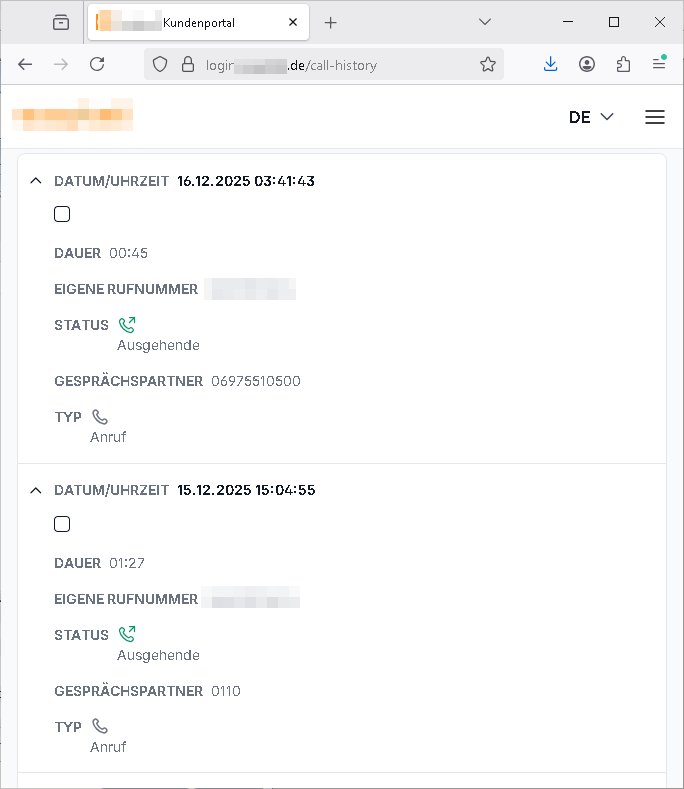Click the outgoing call status icon for 16.12.2025
Image resolution: width=684 pixels, height=789 pixels.
click(x=127, y=324)
